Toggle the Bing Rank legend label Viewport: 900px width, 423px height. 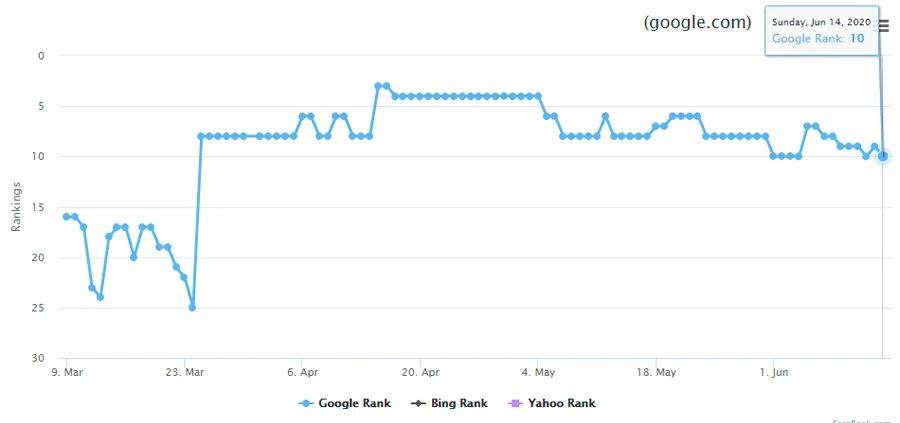click(459, 403)
